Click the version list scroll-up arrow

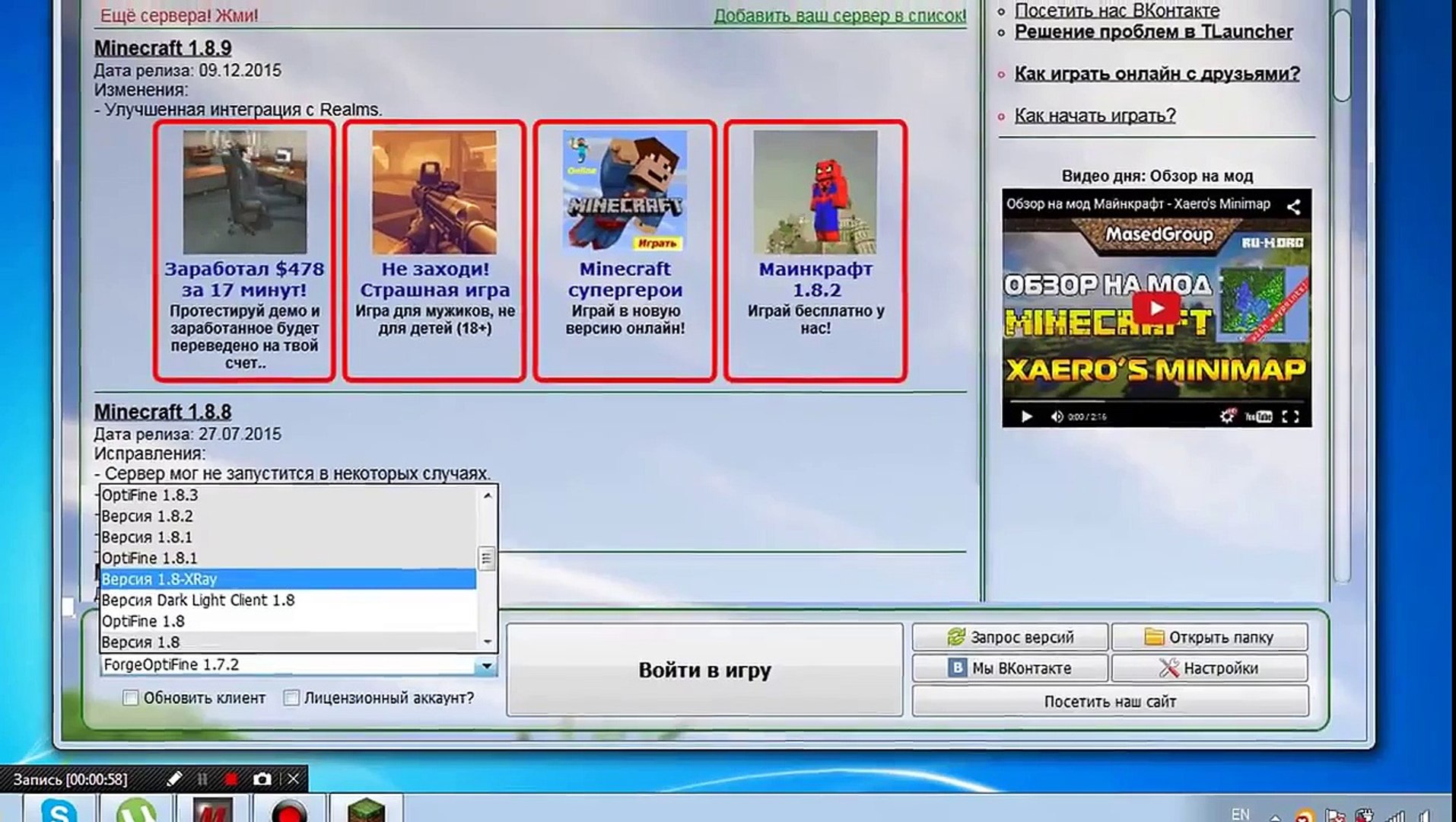point(488,495)
